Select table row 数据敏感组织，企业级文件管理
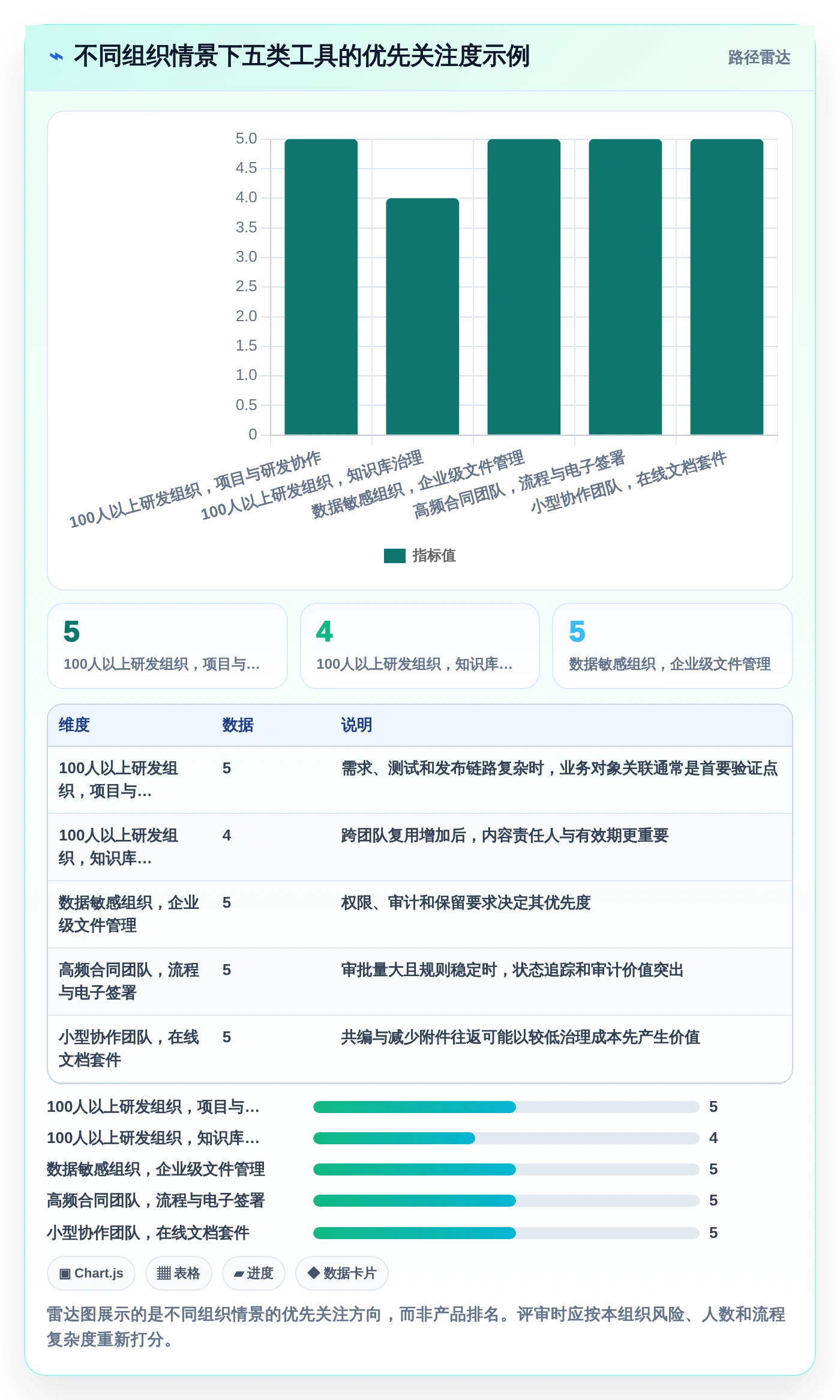The image size is (840, 1400). (x=420, y=914)
